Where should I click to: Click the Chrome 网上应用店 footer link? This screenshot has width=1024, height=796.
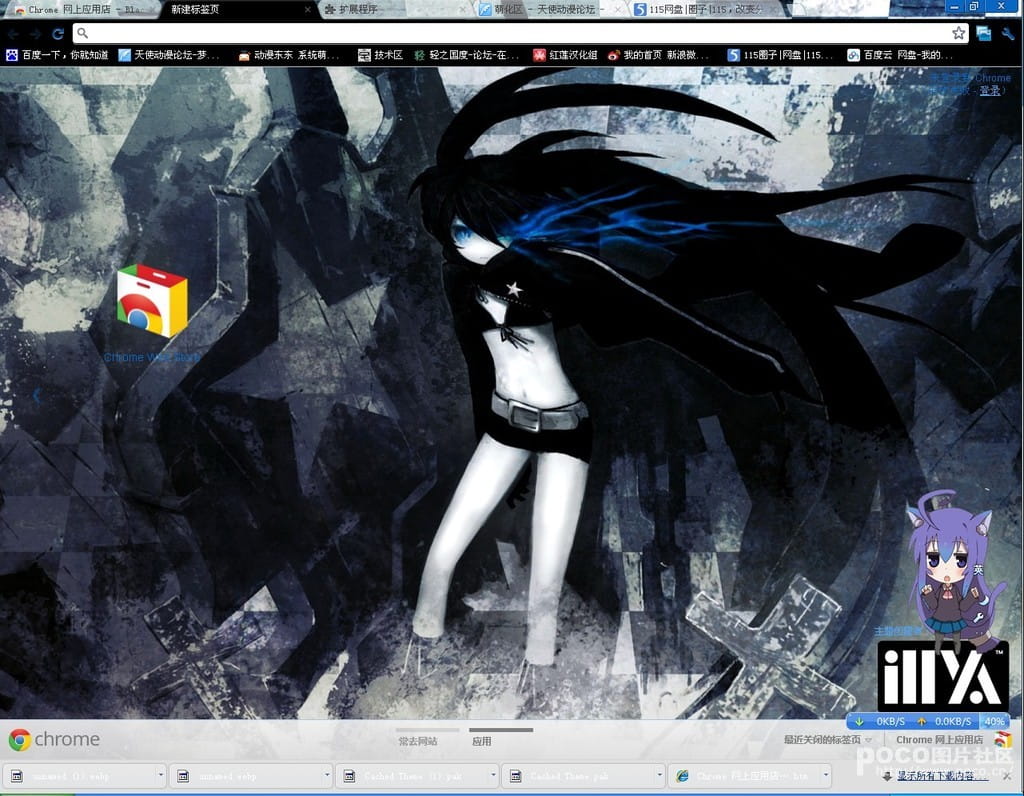tap(939, 740)
